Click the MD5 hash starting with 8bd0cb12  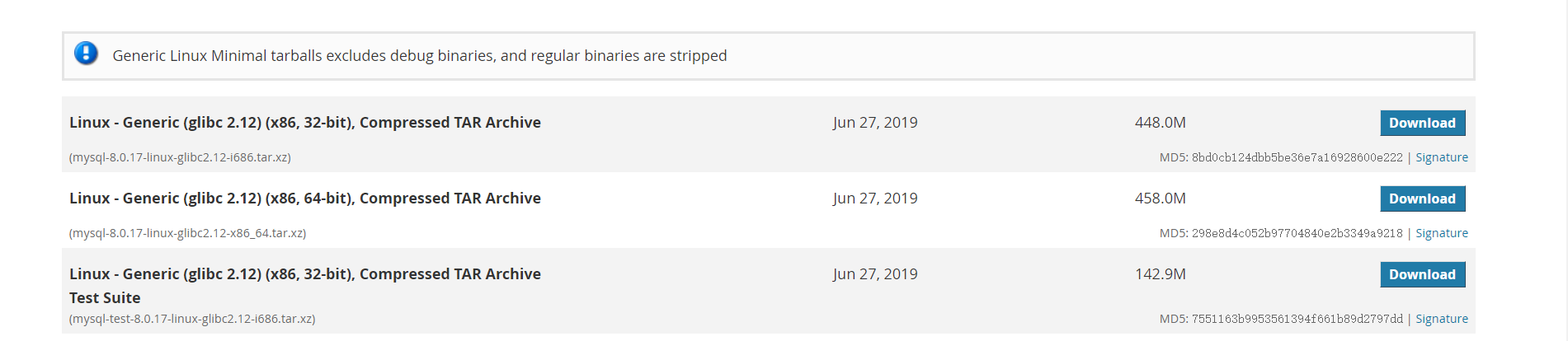click(1297, 157)
